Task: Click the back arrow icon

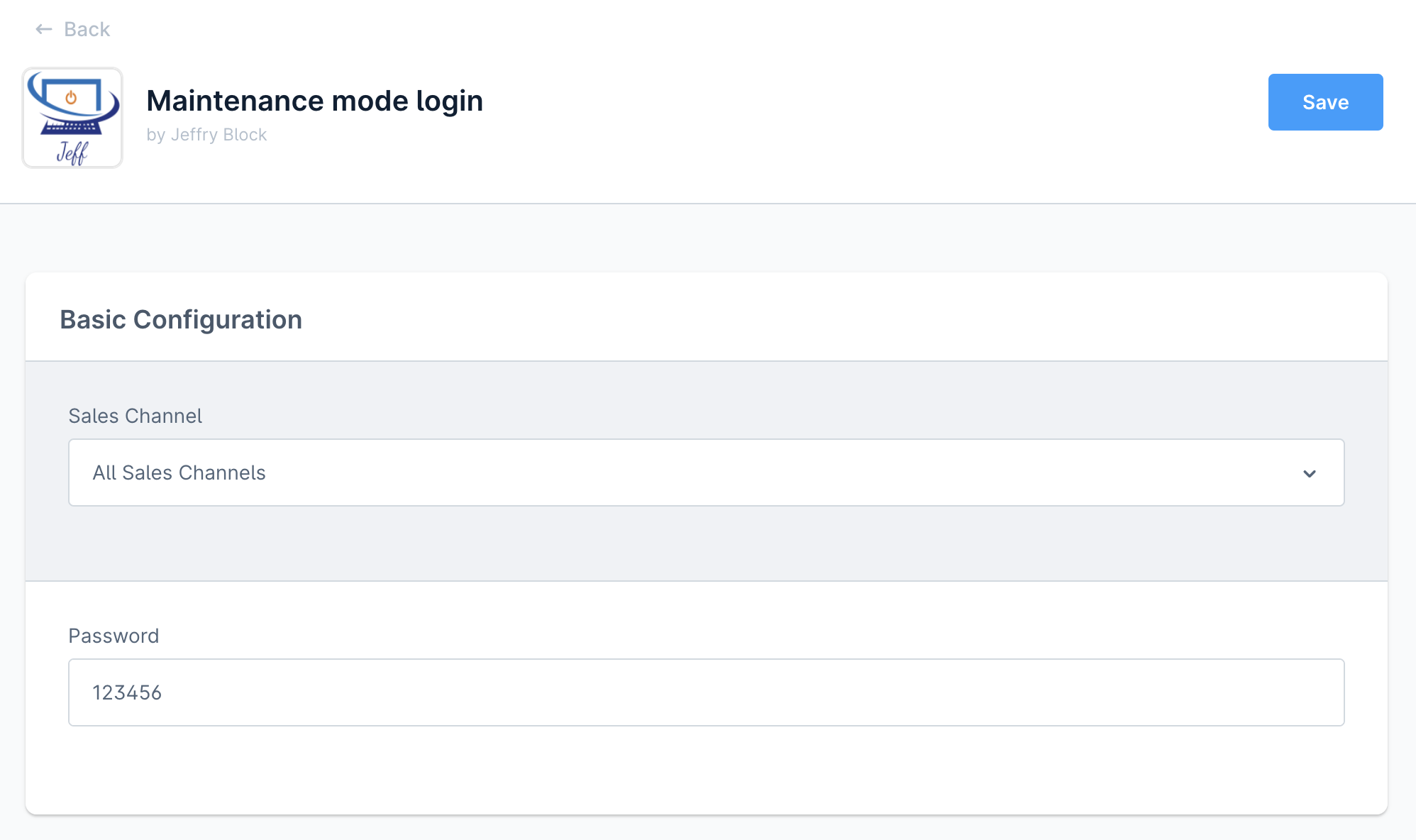Action: coord(44,29)
